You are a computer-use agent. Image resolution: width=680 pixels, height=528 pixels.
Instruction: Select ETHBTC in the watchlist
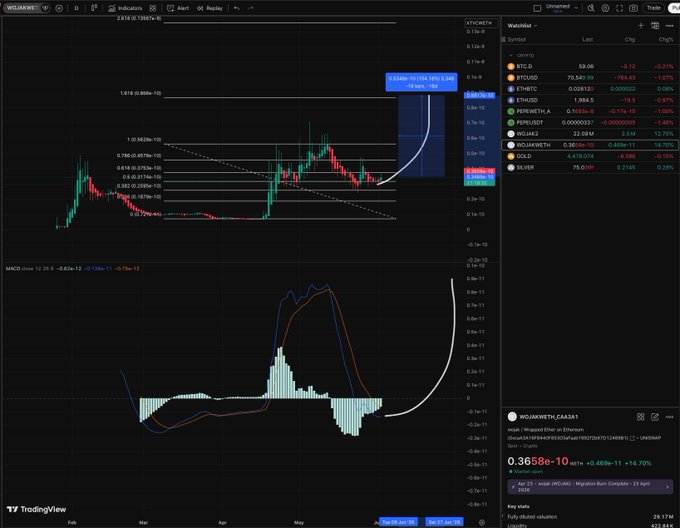[x=591, y=89]
